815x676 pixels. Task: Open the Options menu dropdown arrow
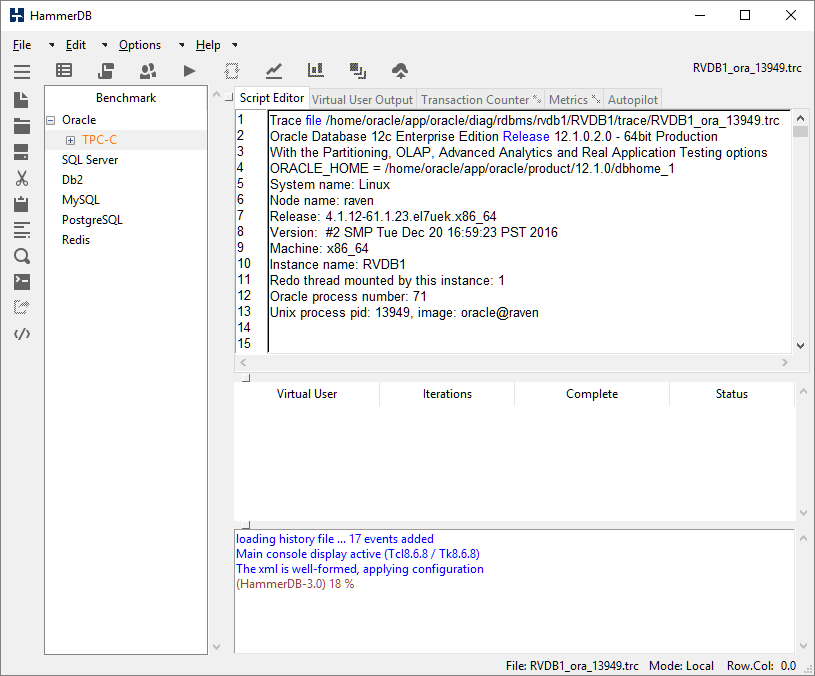coord(181,45)
